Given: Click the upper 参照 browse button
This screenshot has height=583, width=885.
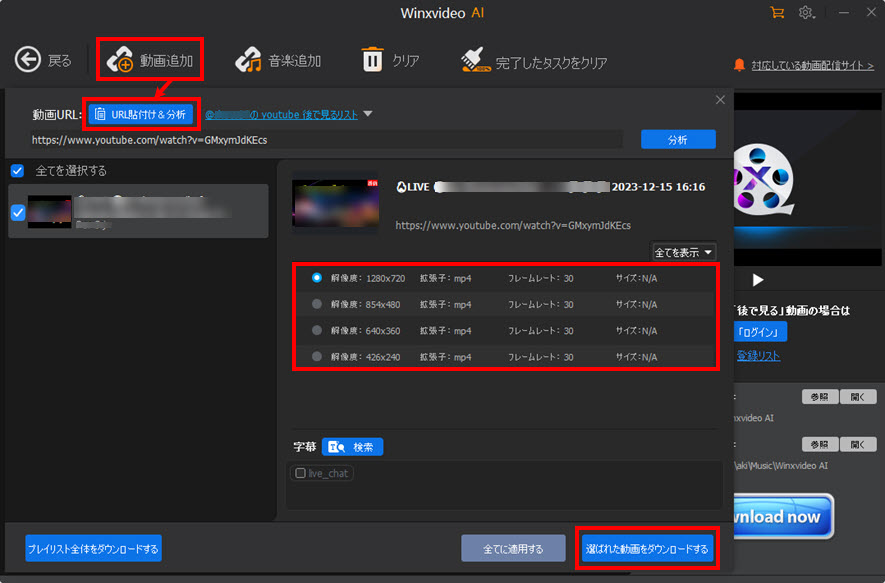Looking at the screenshot, I should coord(820,397).
